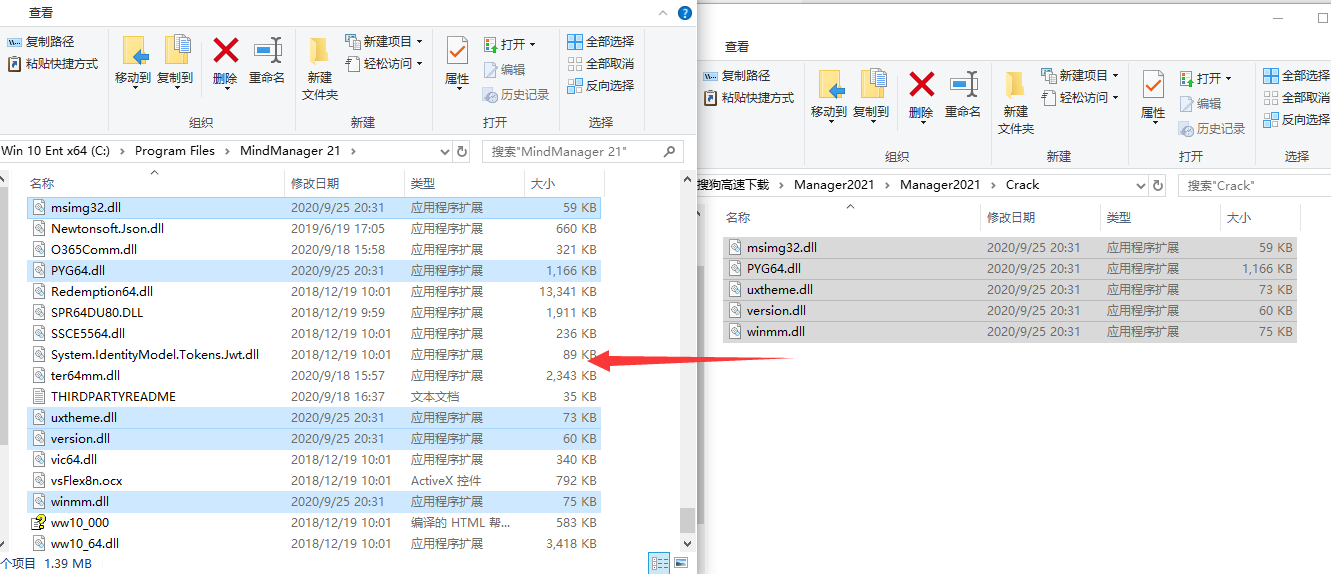Click red 删除 icon in Crack window
This screenshot has height=574, width=1331.
[x=922, y=85]
